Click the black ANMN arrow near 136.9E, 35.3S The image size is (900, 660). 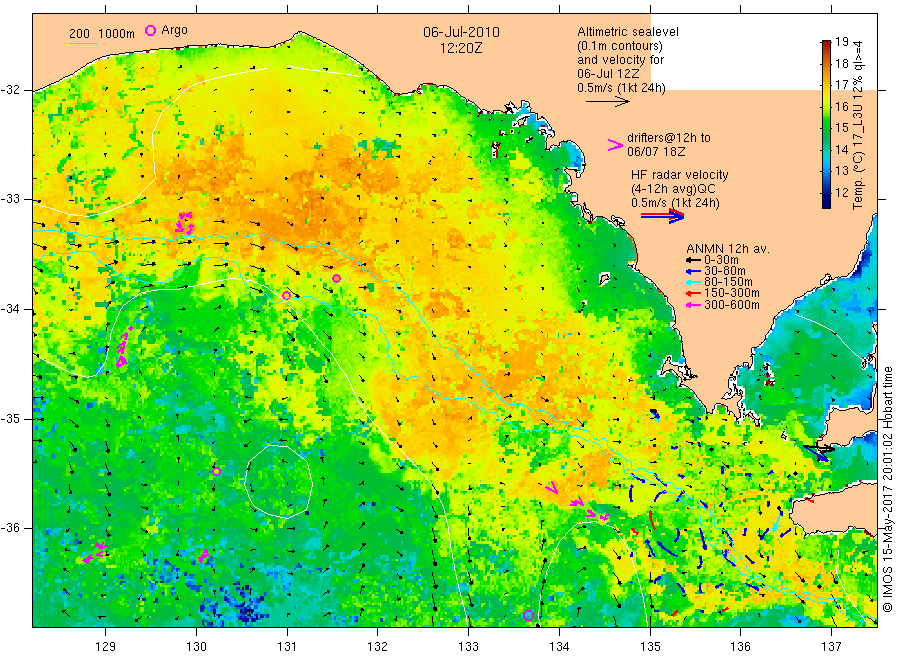(818, 447)
